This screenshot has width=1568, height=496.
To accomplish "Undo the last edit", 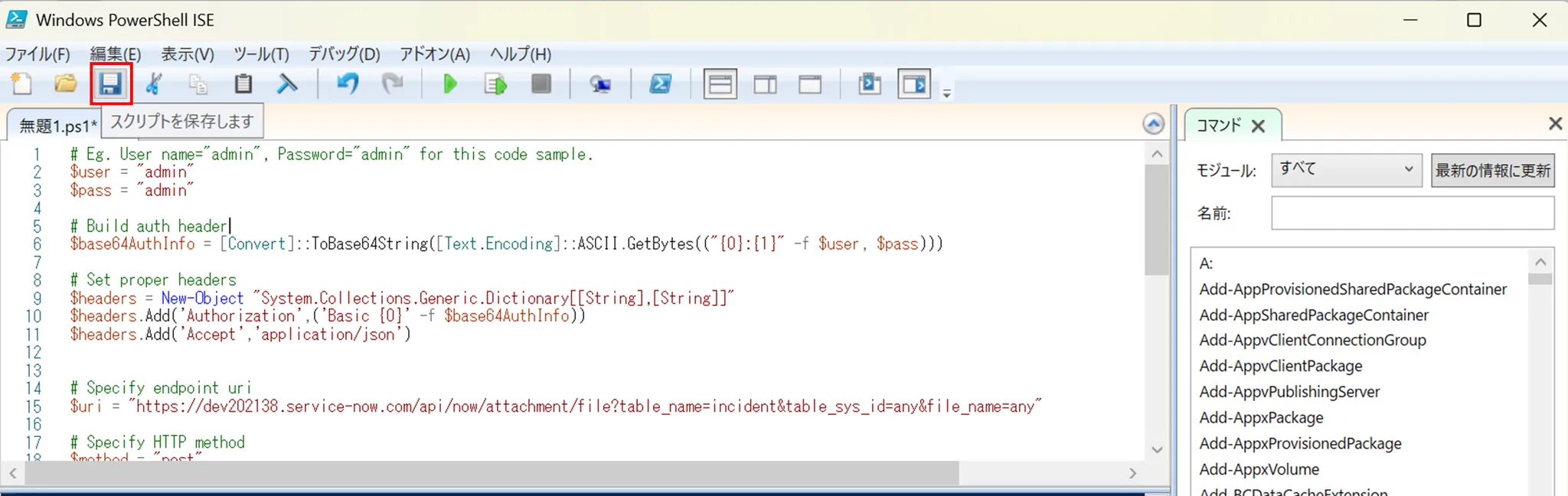I will (348, 83).
